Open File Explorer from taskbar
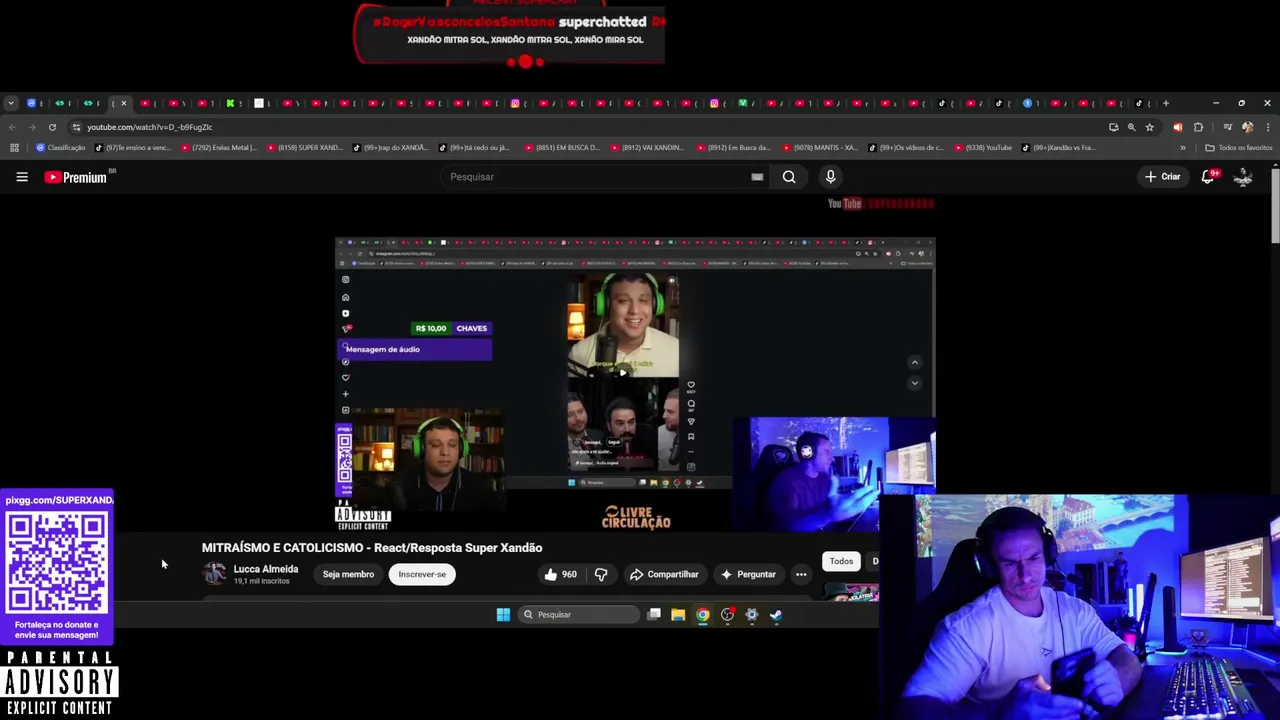Screen dimensions: 1280x720 point(678,615)
